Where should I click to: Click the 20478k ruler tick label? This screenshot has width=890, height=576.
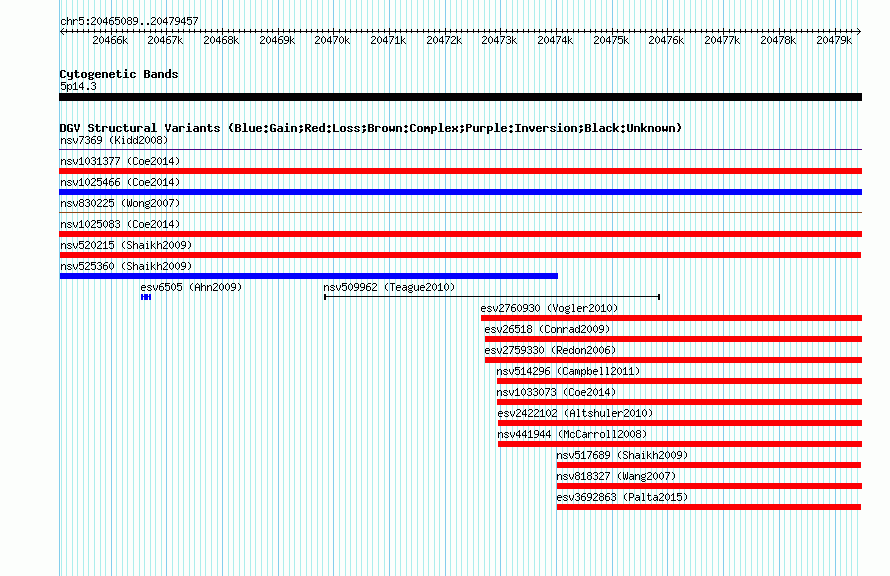click(778, 40)
